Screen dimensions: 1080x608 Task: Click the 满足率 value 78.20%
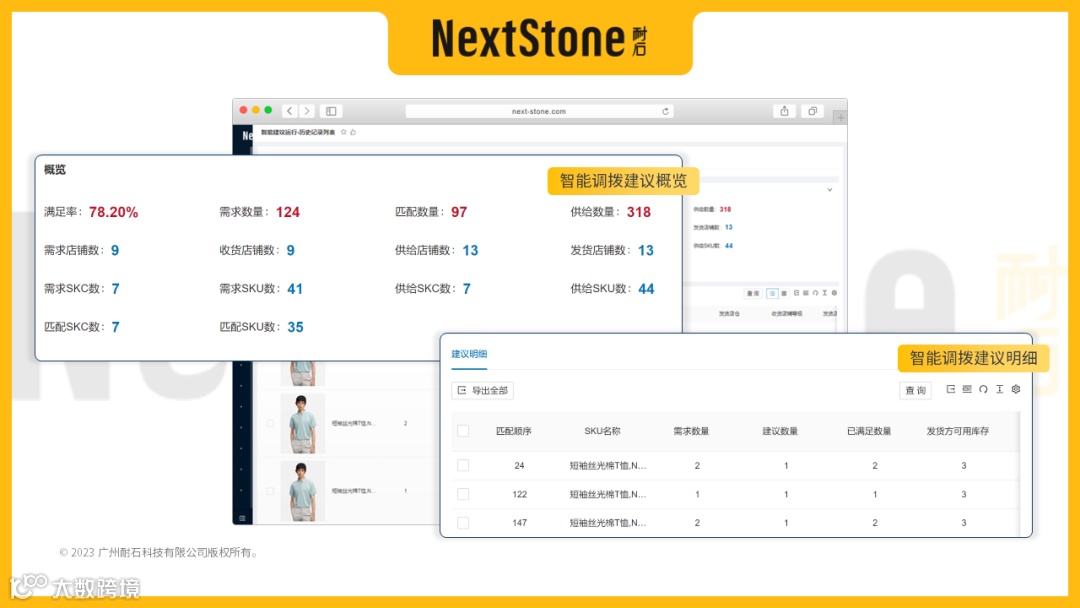(114, 212)
